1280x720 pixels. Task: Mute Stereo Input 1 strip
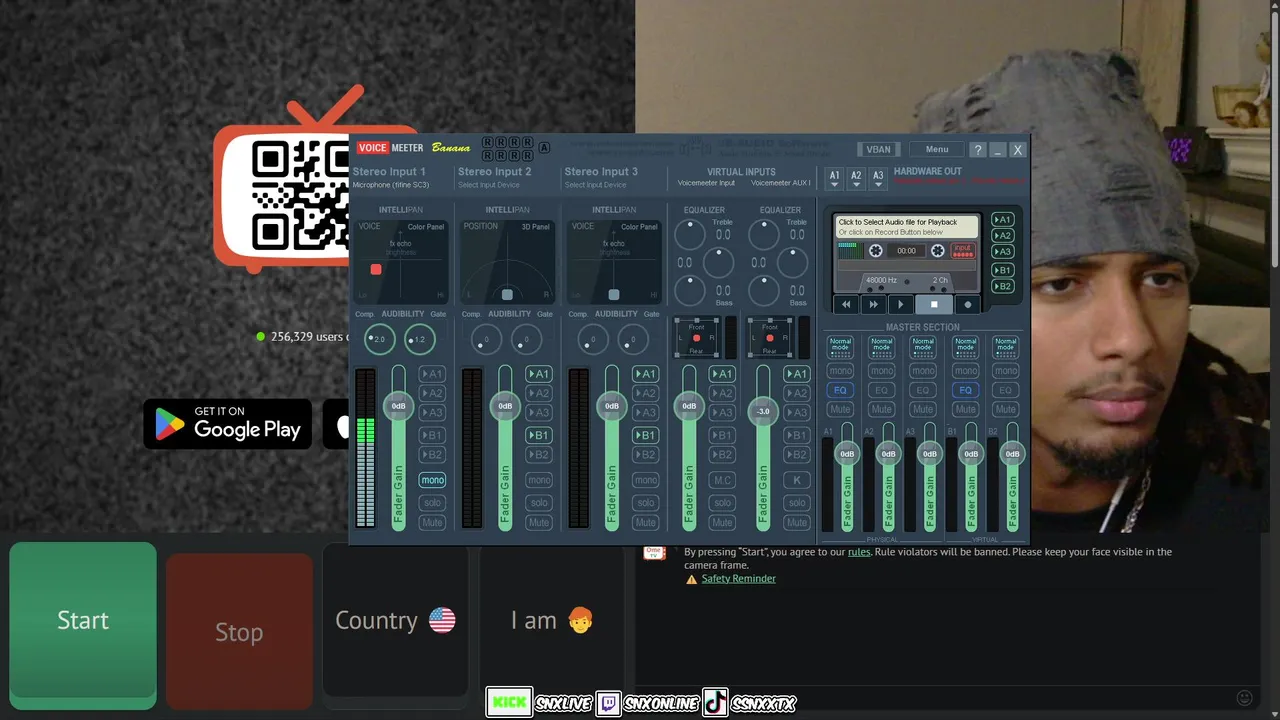tap(432, 522)
